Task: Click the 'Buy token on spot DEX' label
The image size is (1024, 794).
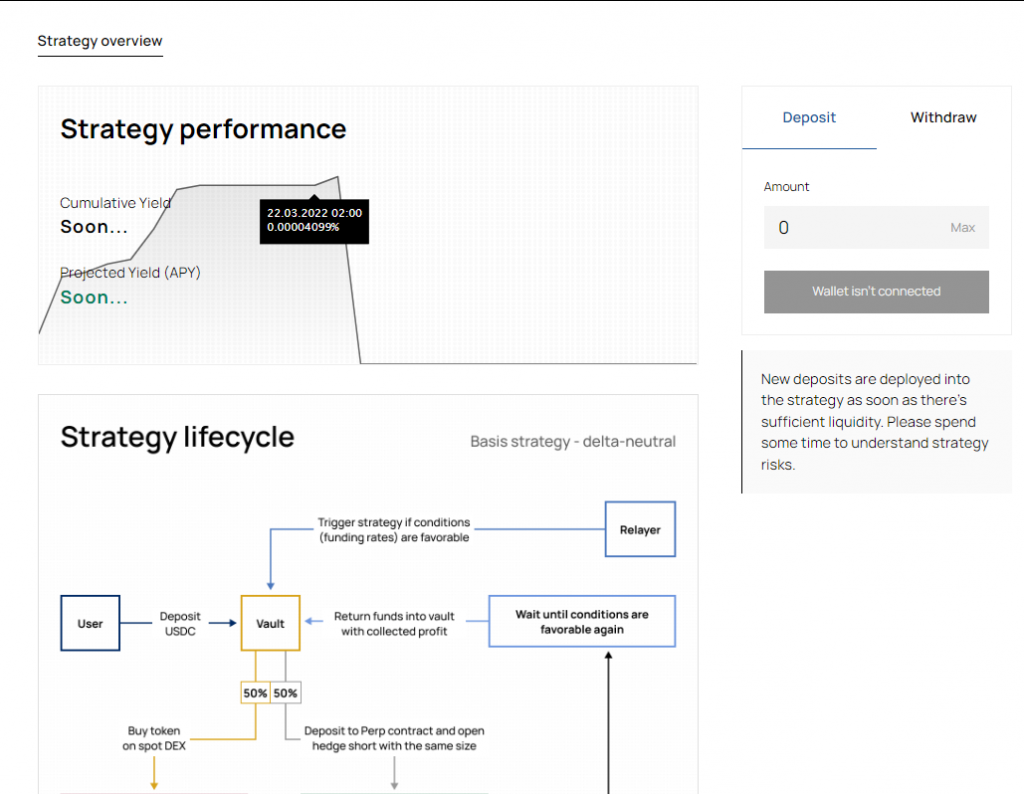Action: pos(154,739)
